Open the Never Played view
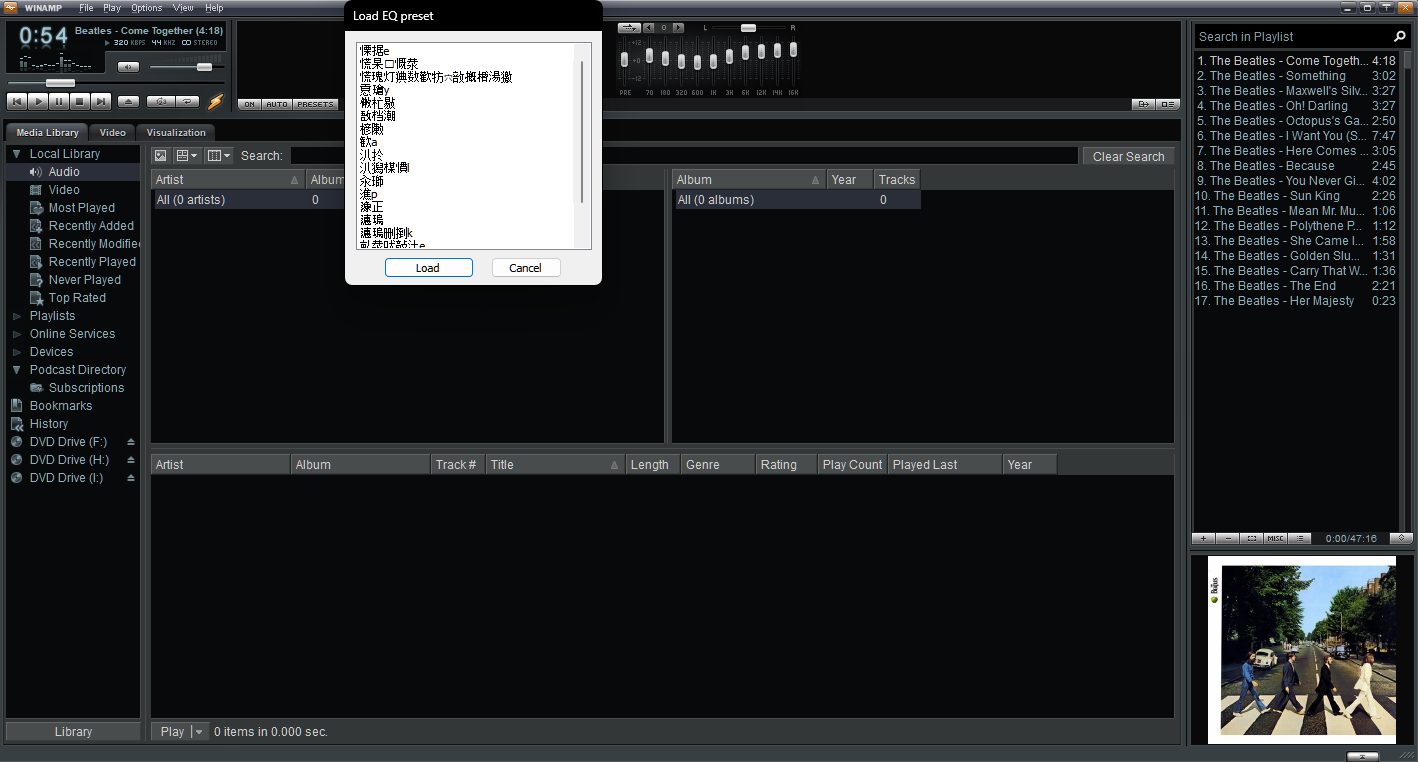The image size is (1418, 762). [x=85, y=280]
